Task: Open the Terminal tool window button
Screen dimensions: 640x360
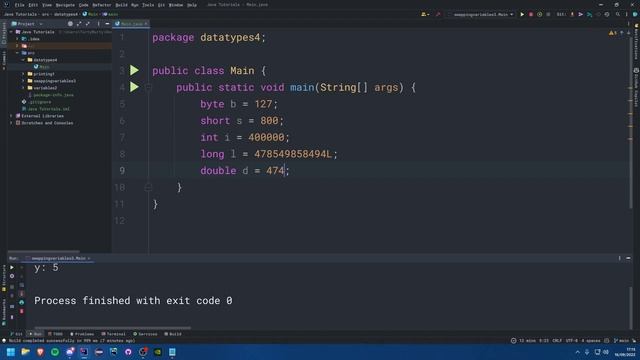Action: [x=113, y=334]
